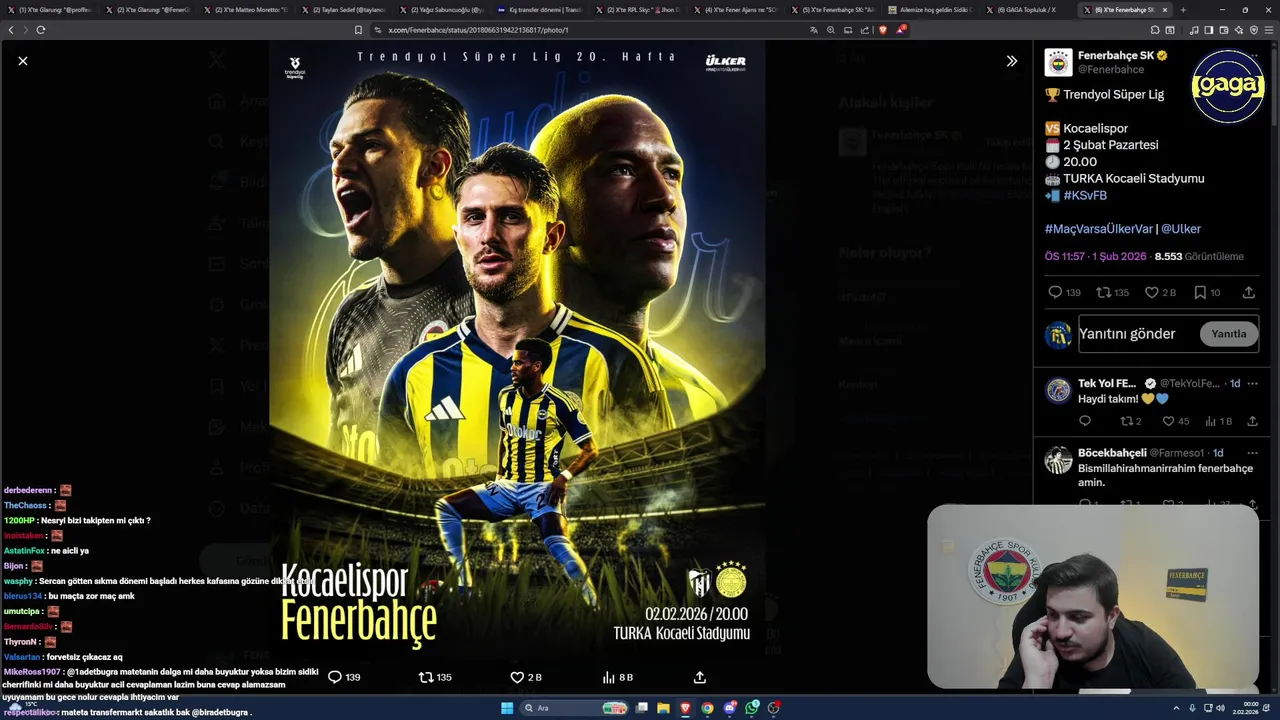Open the #MaçVarsaÜlkerVar hashtag link
Viewport: 1280px width, 720px height.
click(1099, 229)
